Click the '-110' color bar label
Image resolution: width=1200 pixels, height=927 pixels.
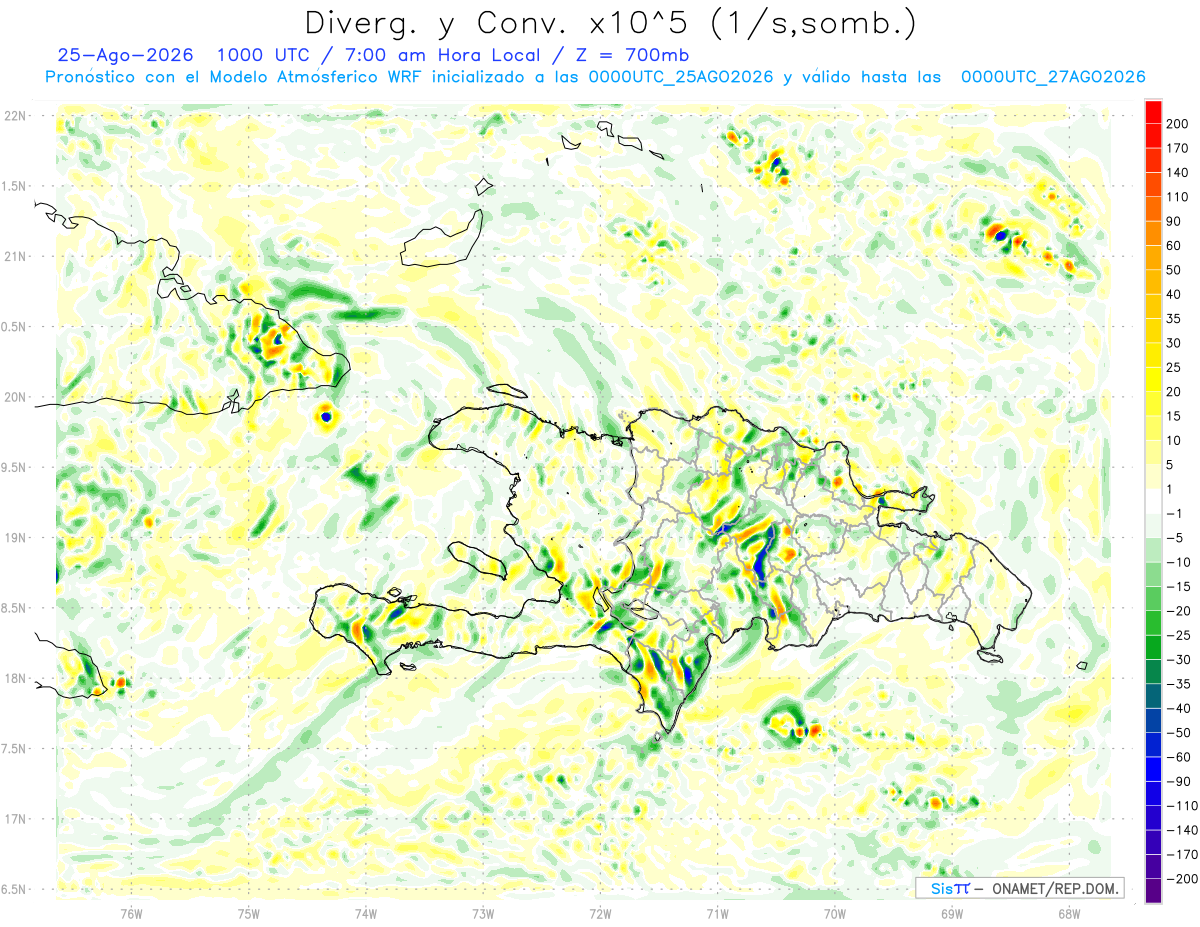tap(1183, 806)
